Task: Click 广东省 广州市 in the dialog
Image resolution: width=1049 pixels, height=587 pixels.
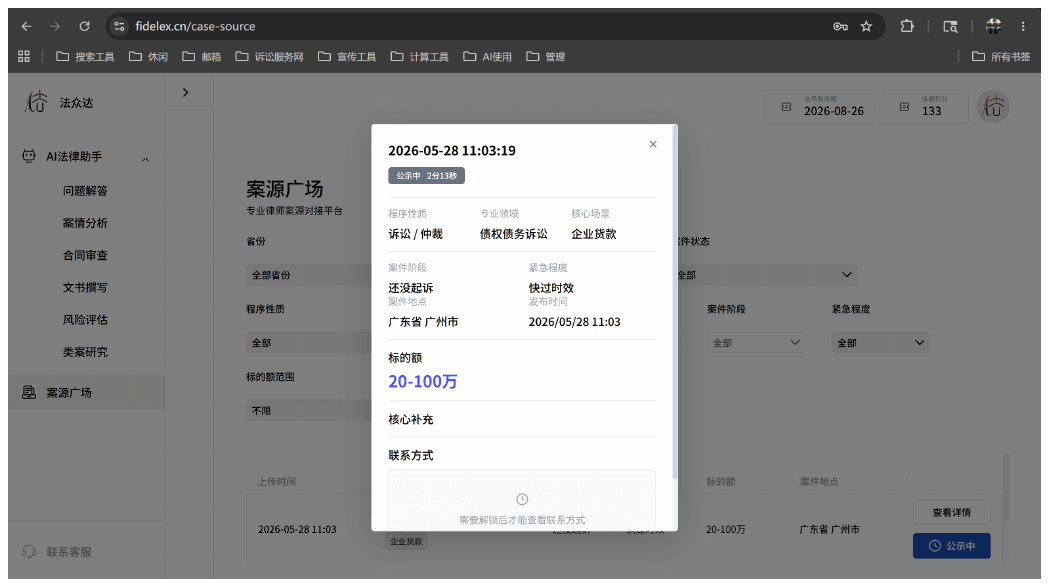Action: click(423, 322)
